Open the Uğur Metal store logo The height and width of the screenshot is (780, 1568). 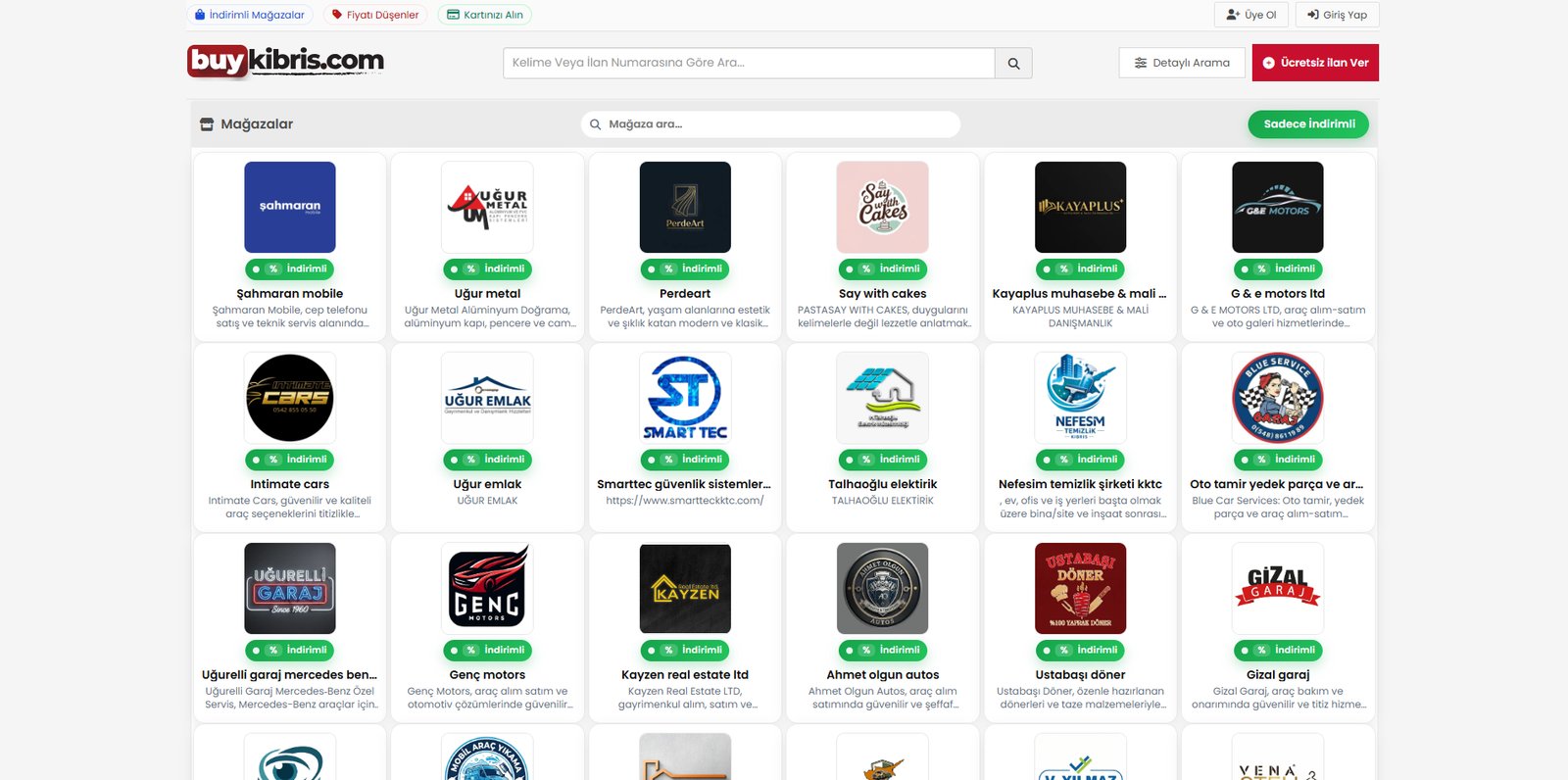(x=487, y=208)
